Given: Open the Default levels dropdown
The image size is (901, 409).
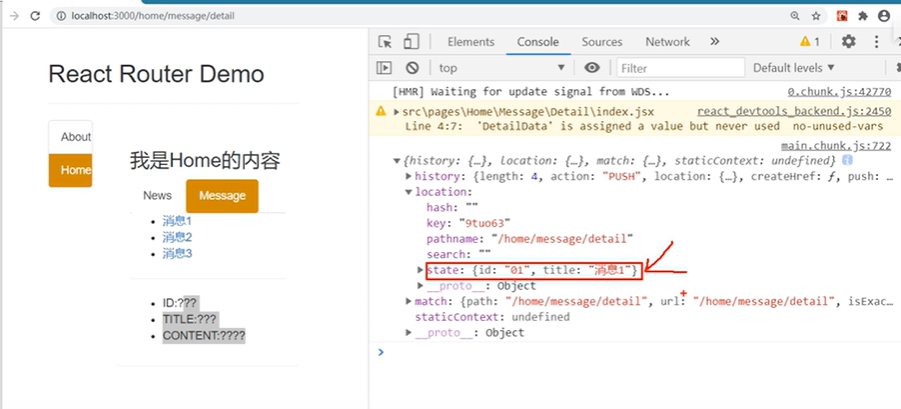Looking at the screenshot, I should click(794, 68).
